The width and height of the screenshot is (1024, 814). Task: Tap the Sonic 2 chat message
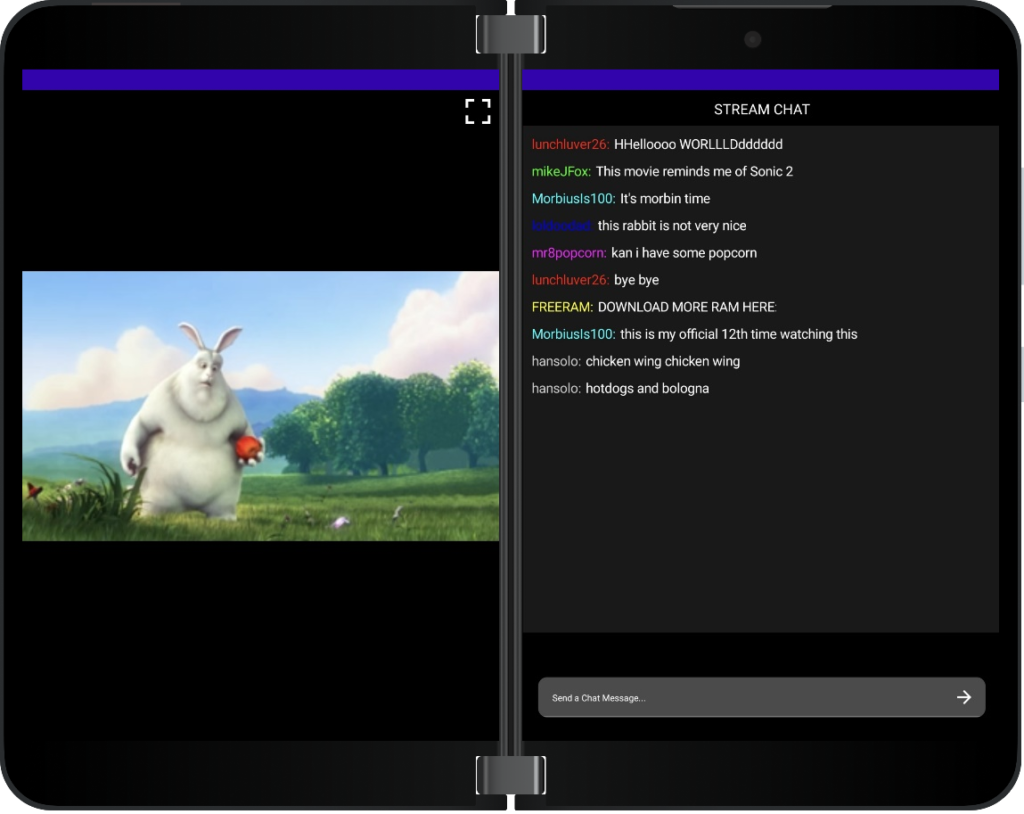pos(694,171)
